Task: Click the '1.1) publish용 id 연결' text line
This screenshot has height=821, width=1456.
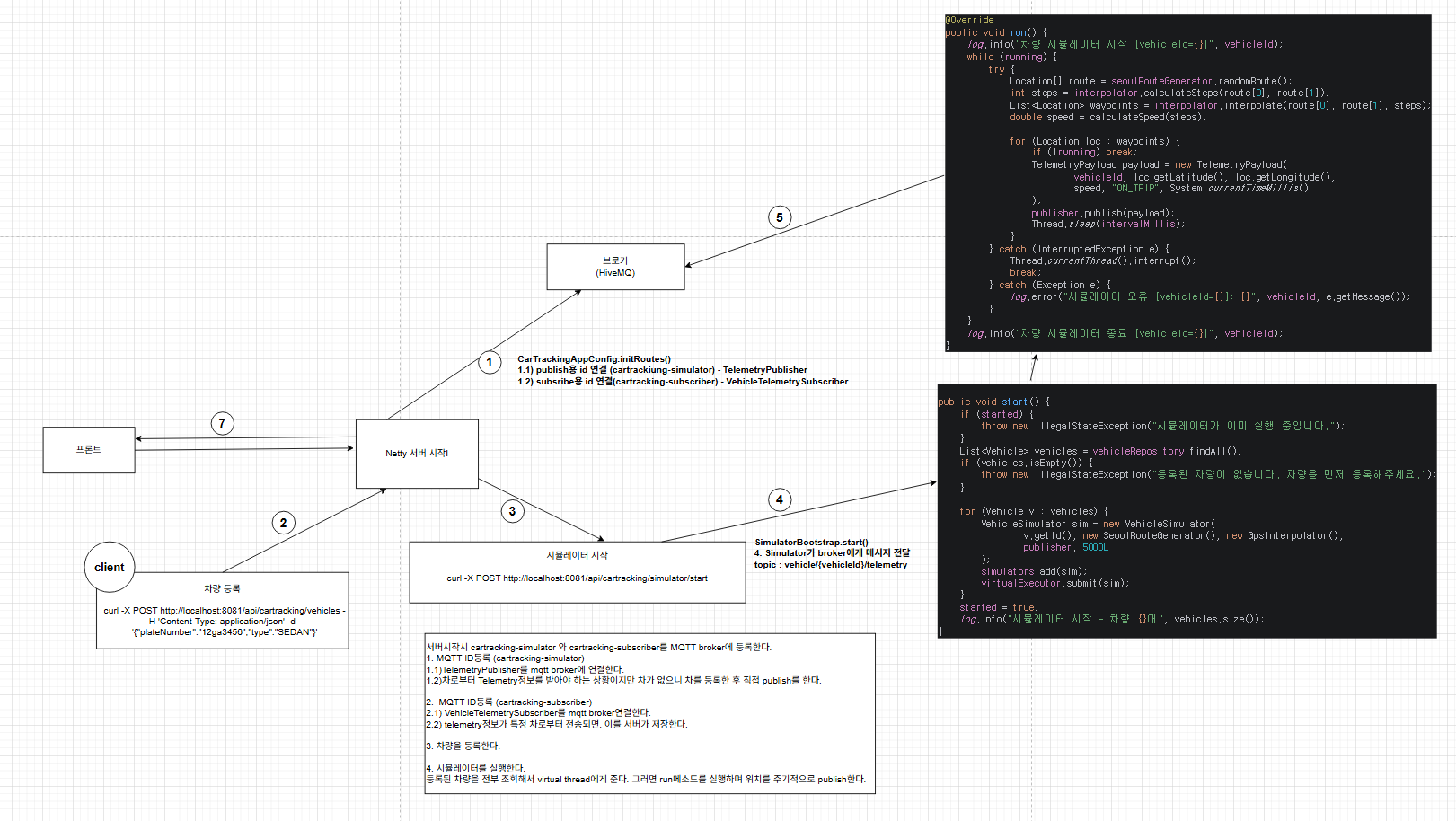Action: click(x=662, y=369)
